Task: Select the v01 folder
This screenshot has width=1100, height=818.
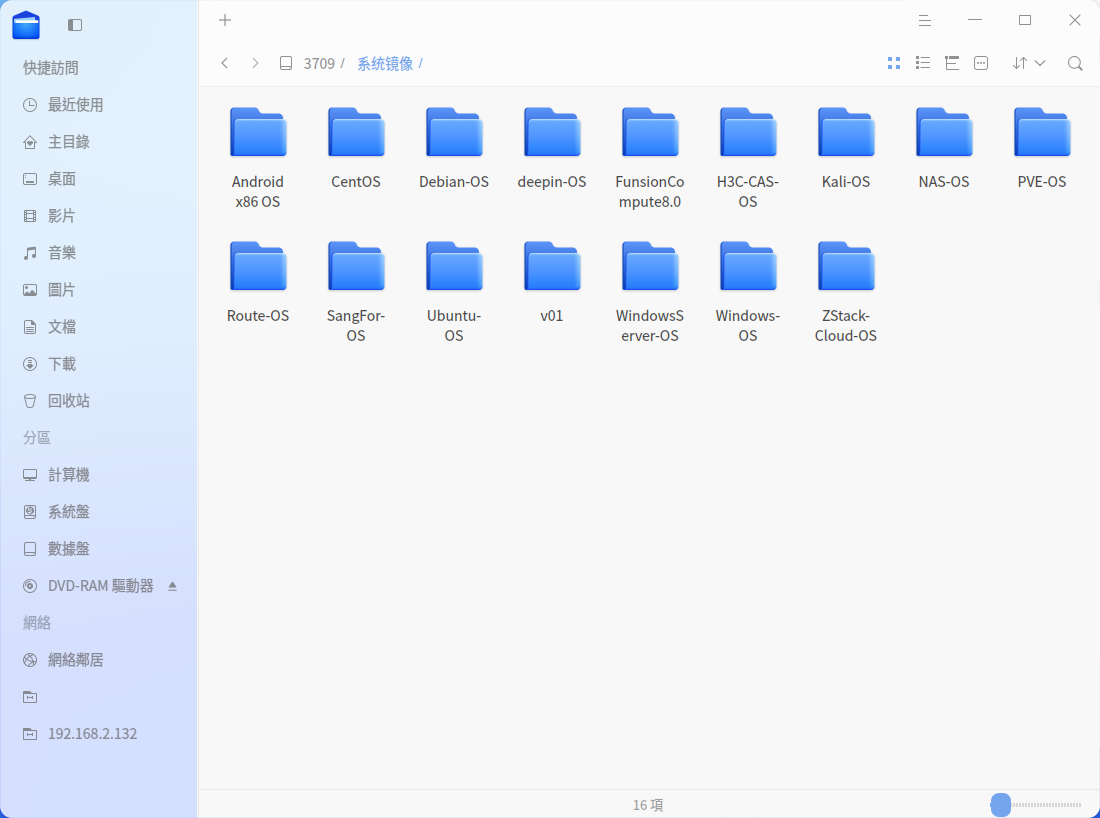Action: (x=552, y=282)
